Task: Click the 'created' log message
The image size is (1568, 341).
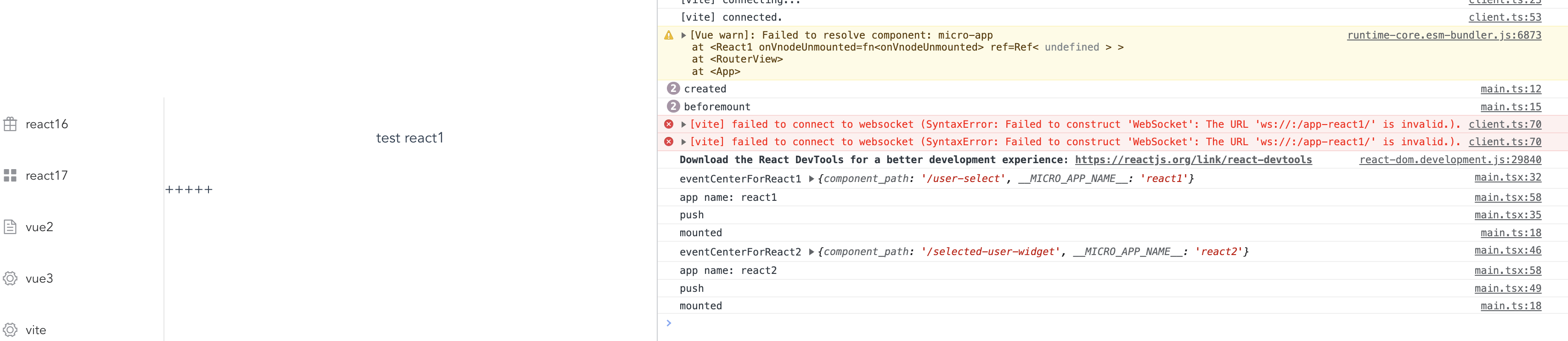Action: tap(705, 89)
